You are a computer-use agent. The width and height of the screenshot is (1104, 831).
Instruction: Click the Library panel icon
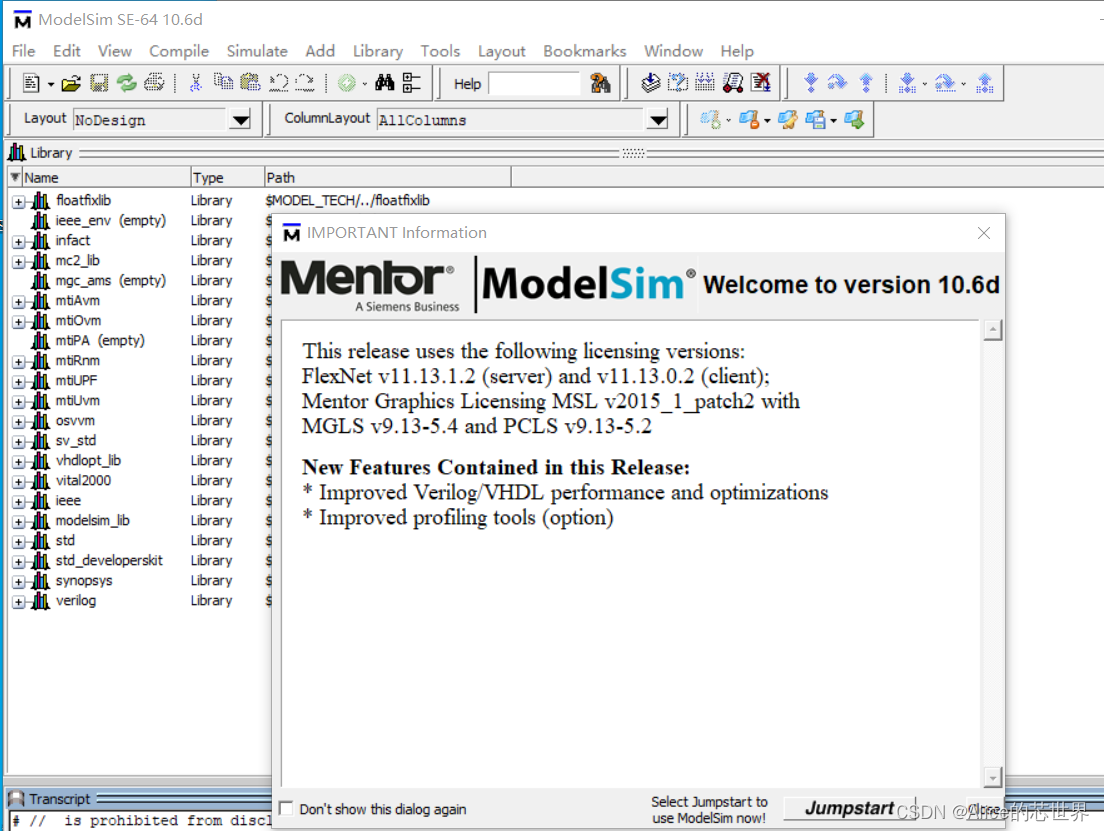coord(16,152)
